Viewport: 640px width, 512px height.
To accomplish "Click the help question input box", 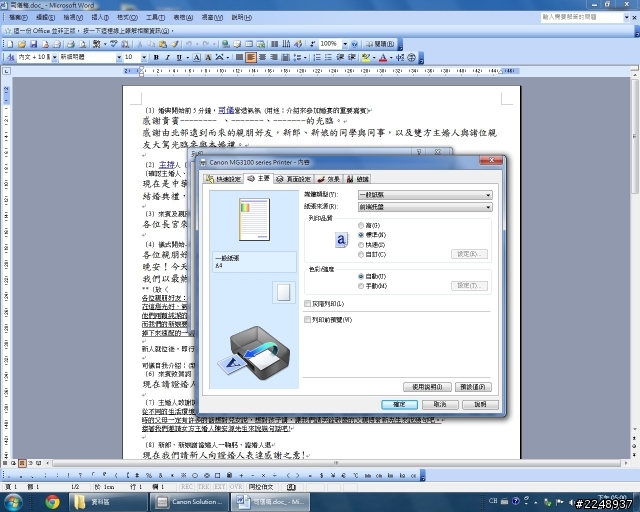I will (x=582, y=17).
